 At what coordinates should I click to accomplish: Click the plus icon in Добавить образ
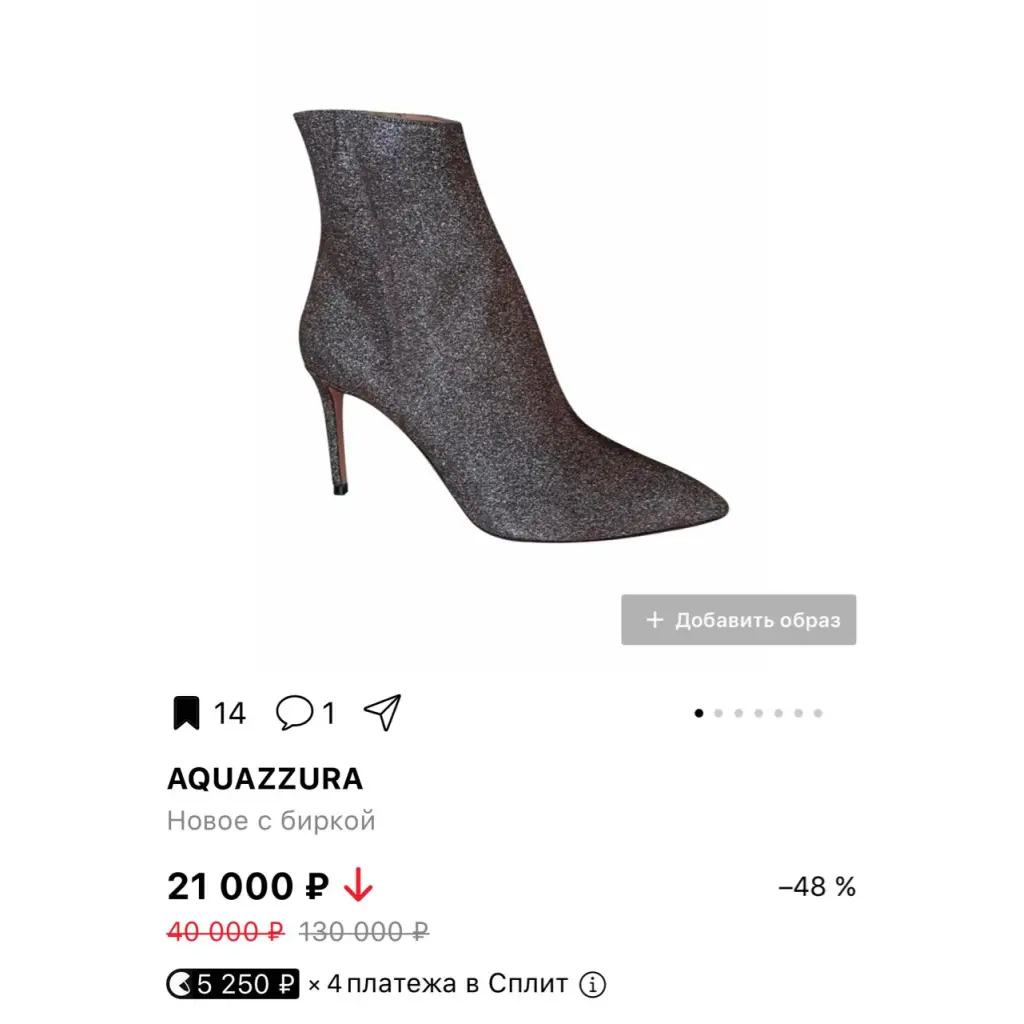[x=654, y=620]
